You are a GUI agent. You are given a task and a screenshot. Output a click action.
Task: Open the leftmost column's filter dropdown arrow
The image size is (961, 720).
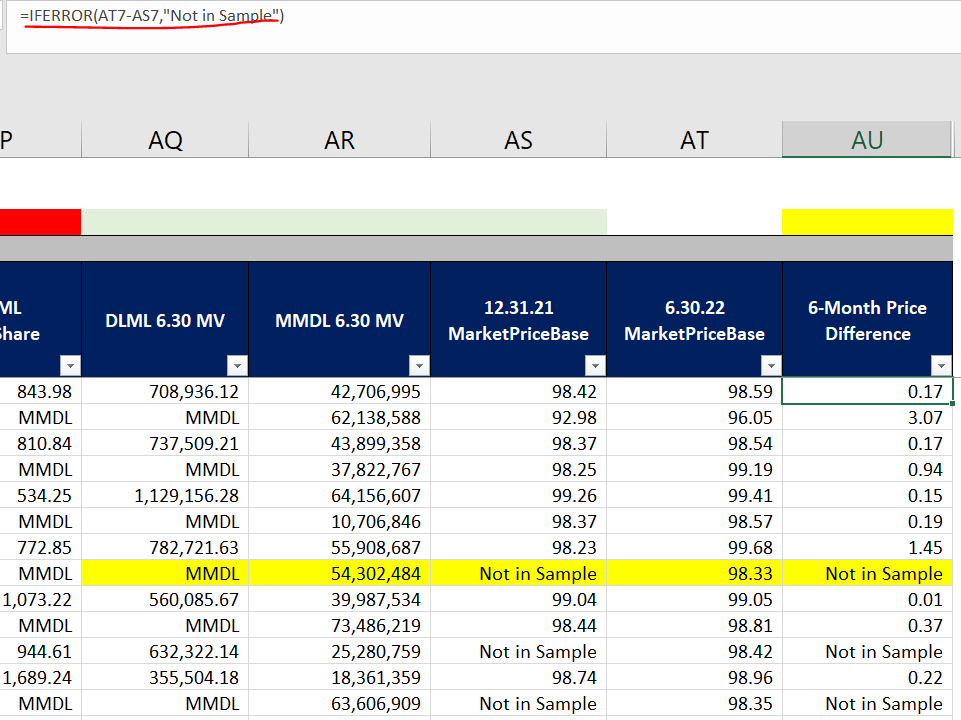coord(70,365)
